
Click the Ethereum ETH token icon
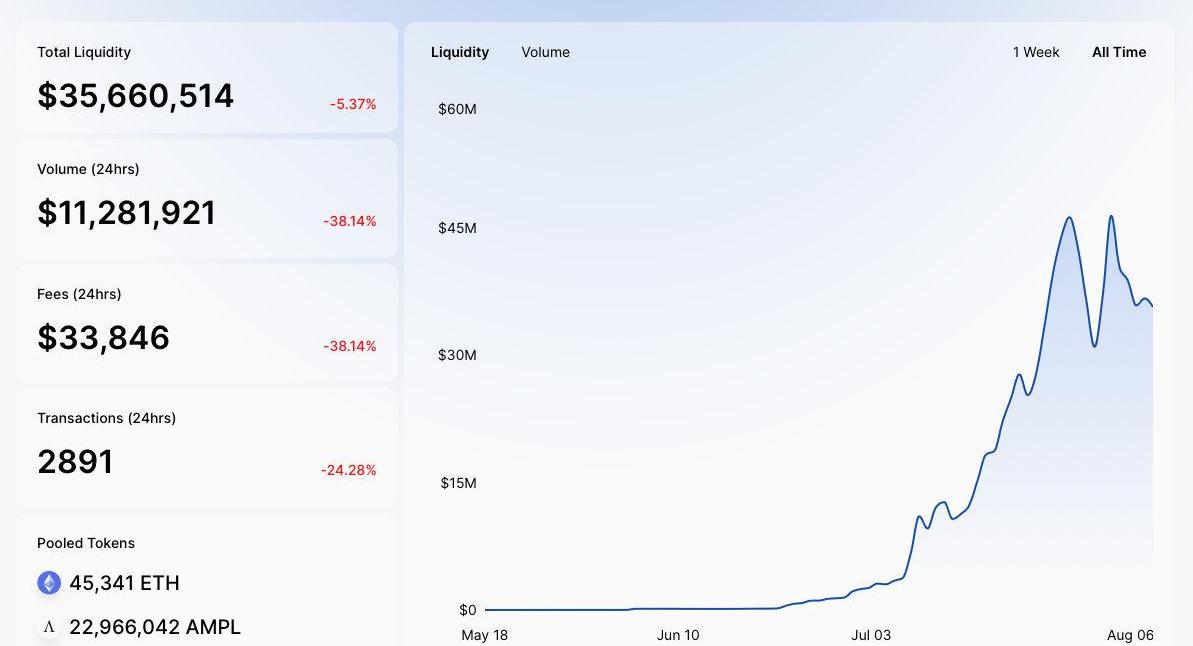click(49, 583)
